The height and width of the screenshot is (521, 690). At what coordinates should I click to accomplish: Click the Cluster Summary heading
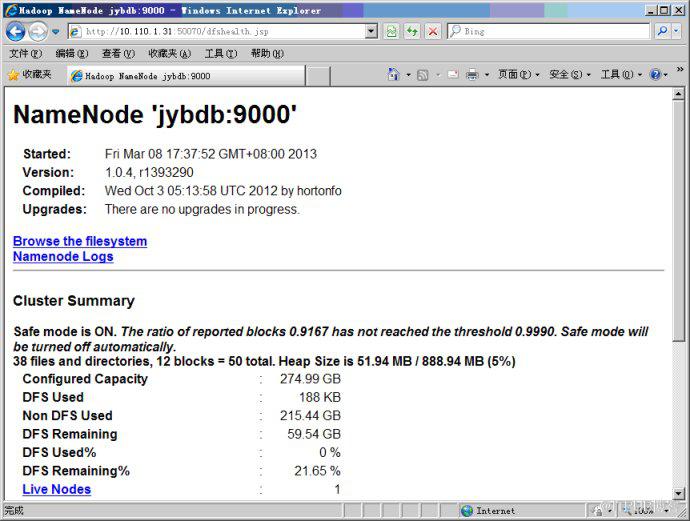pyautogui.click(x=74, y=301)
